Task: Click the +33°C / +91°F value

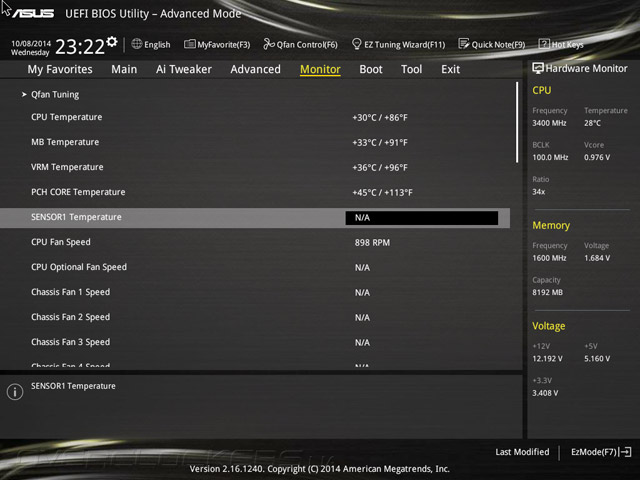Action: pyautogui.click(x=380, y=142)
